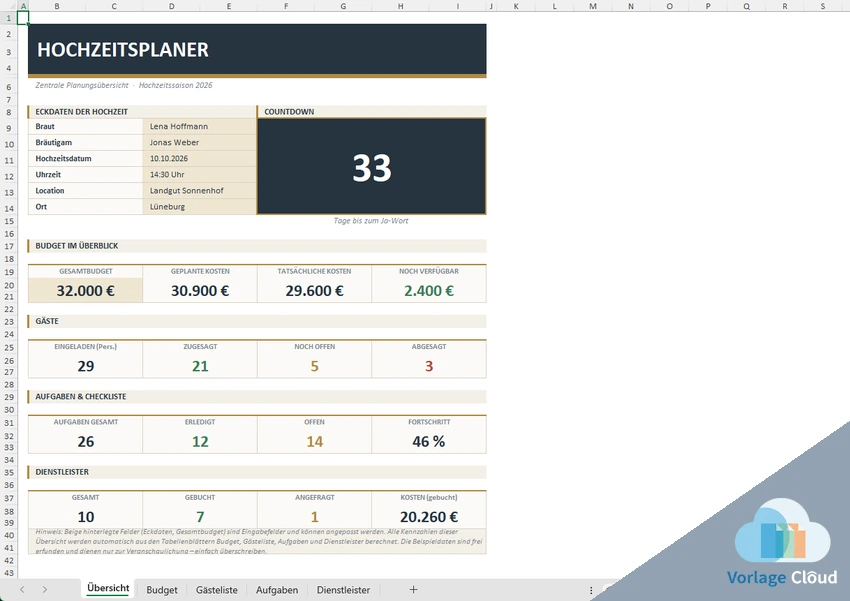Select the Übersicht sheet tab
The width and height of the screenshot is (850, 601).
click(108, 589)
